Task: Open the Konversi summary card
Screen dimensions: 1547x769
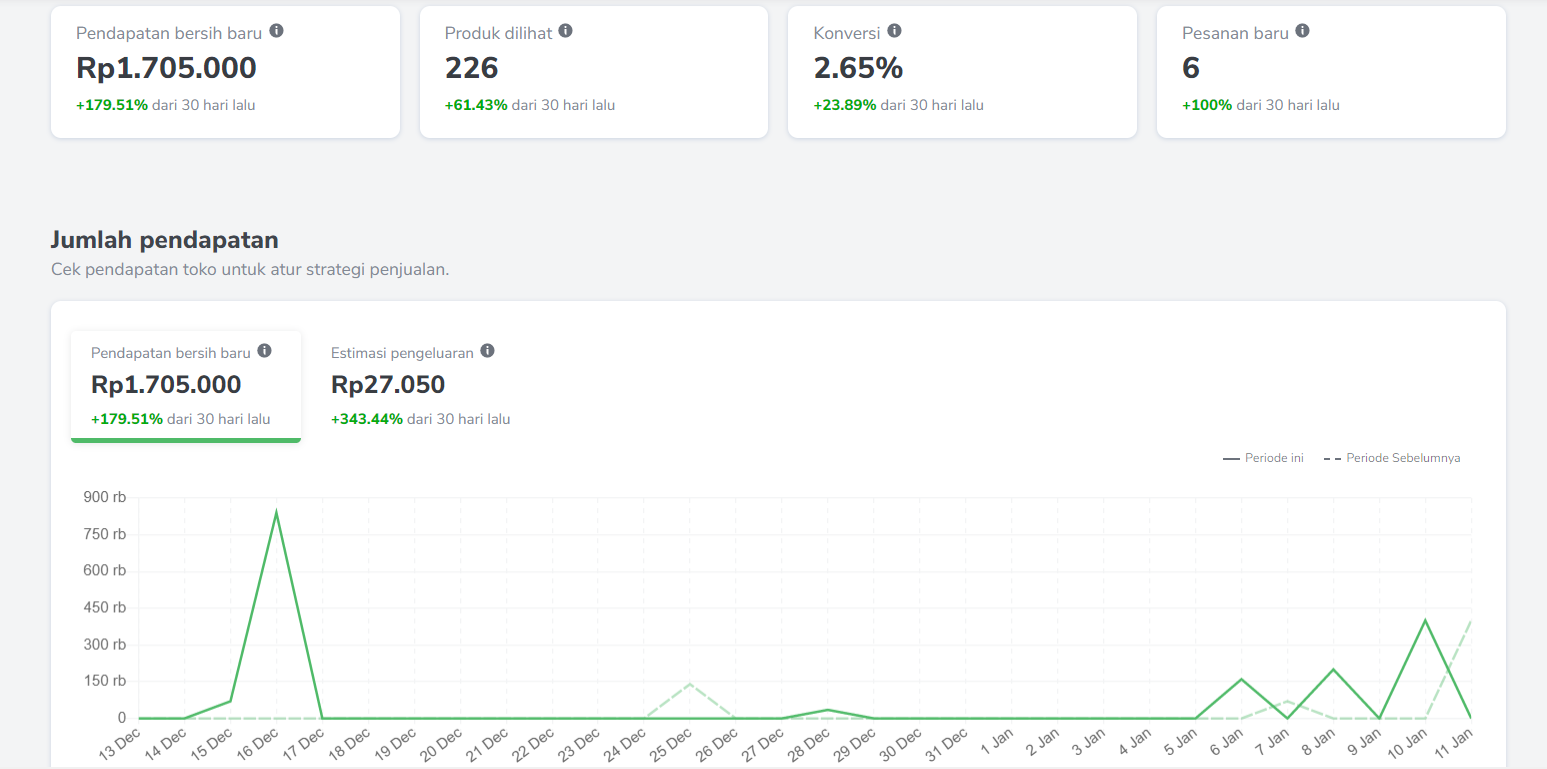Action: point(962,72)
